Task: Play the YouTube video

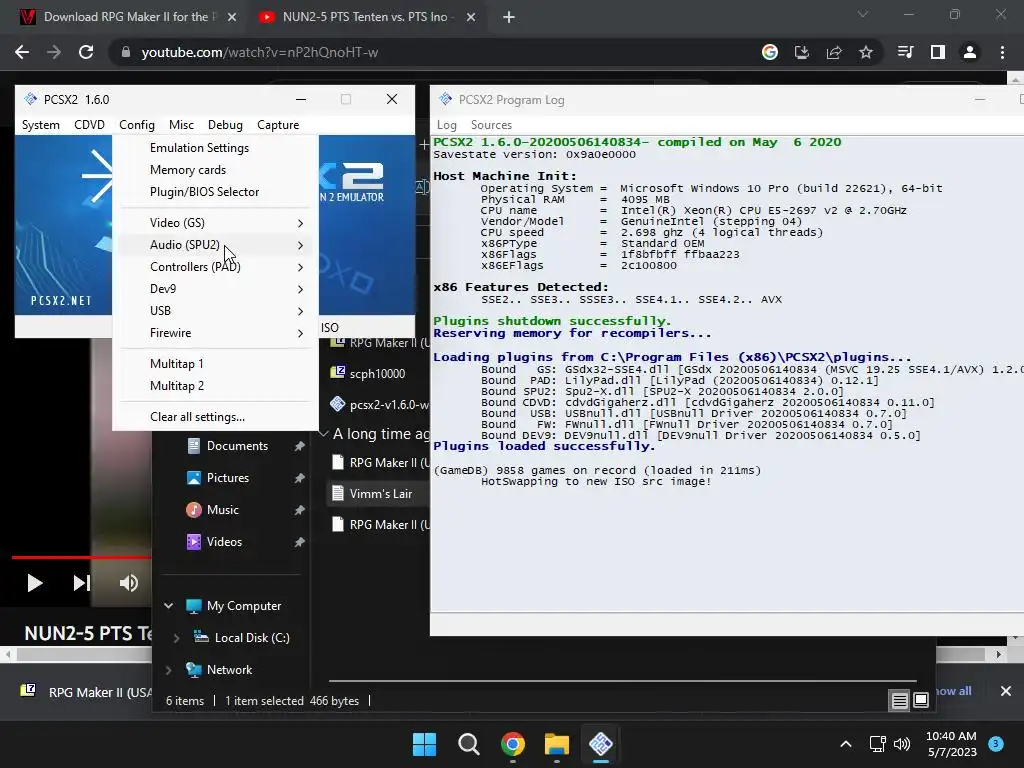Action: (x=34, y=583)
